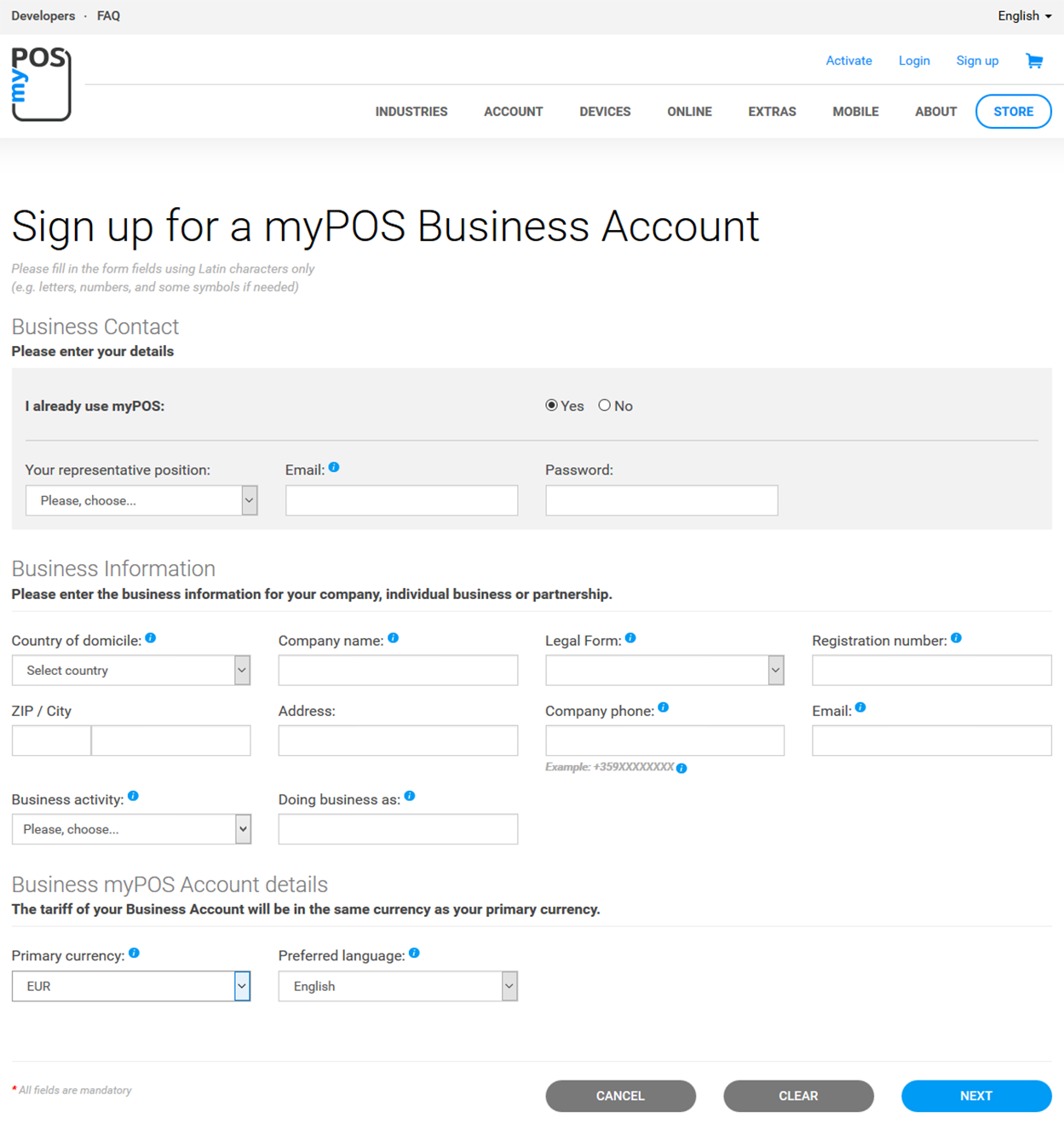Show info icon for Legal Form
This screenshot has width=1064, height=1124.
click(630, 637)
